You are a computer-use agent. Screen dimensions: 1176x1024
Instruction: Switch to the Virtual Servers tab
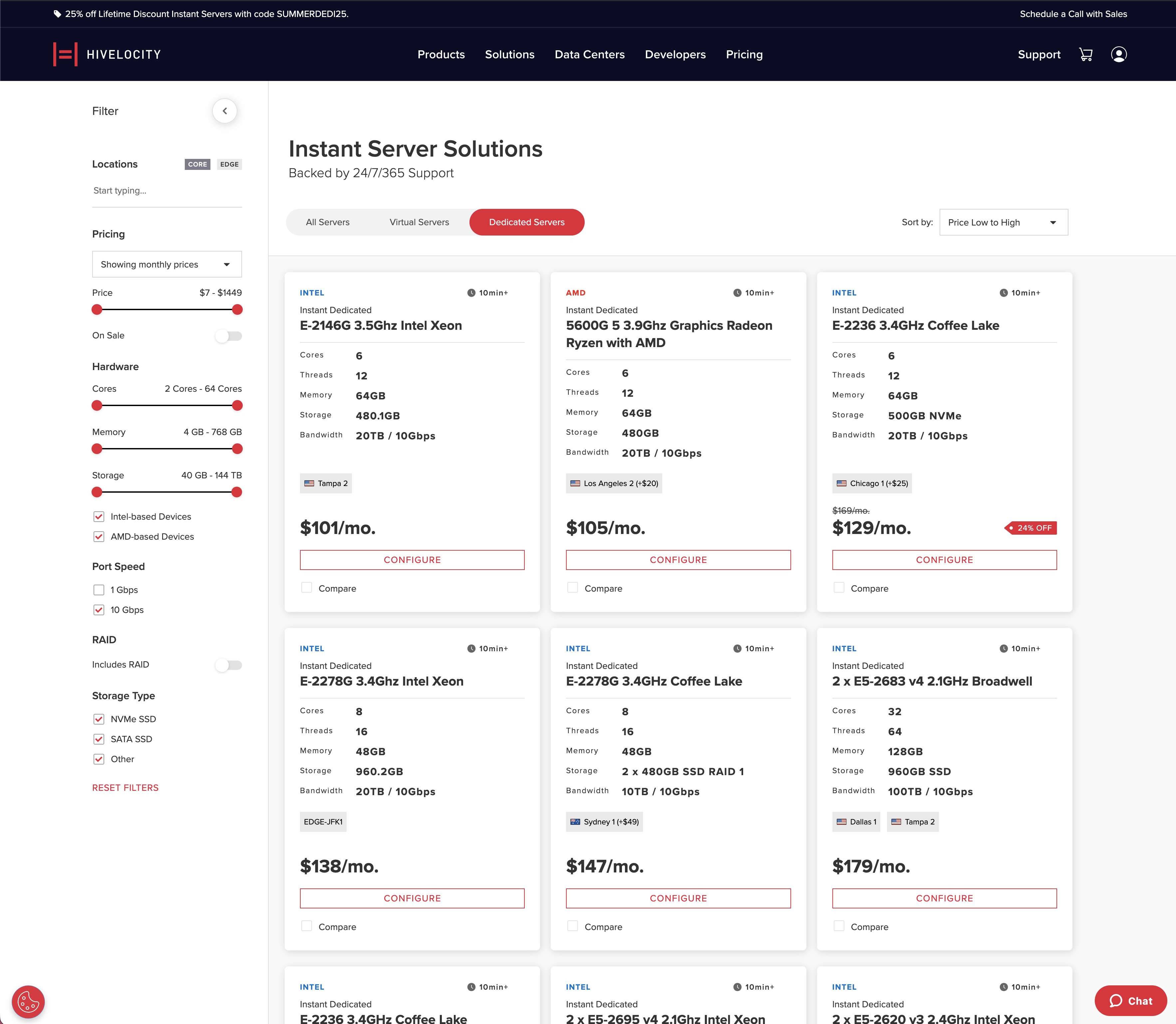tap(419, 222)
